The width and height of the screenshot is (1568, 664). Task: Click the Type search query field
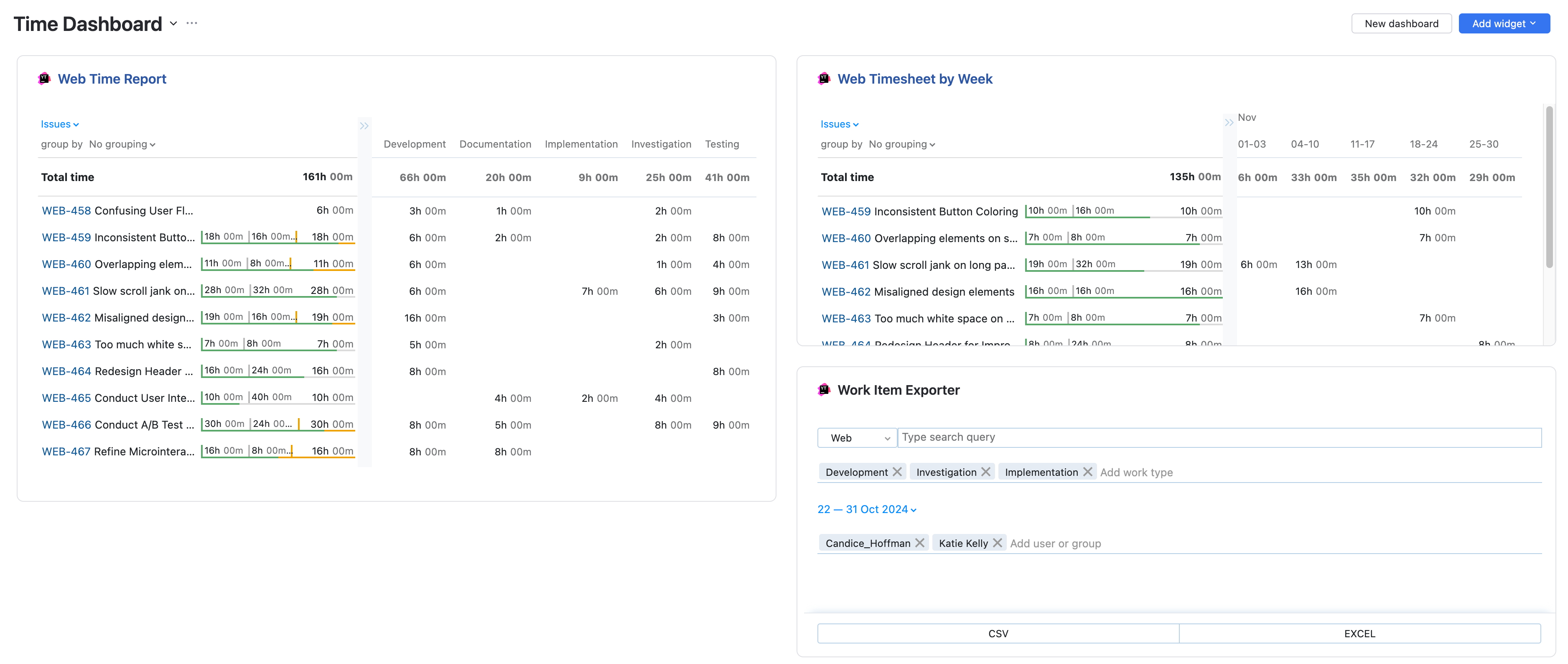coord(1219,437)
